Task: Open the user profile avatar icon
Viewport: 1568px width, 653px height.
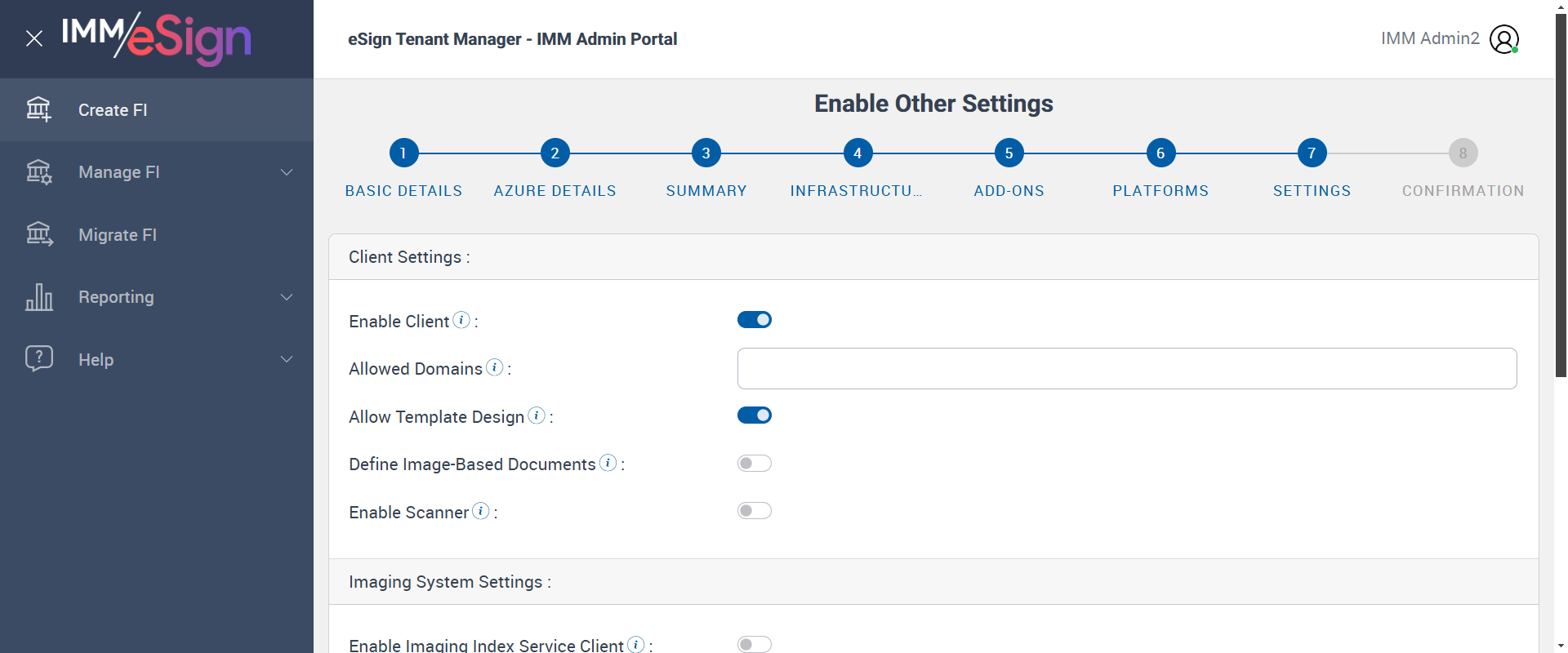Action: (x=1503, y=38)
